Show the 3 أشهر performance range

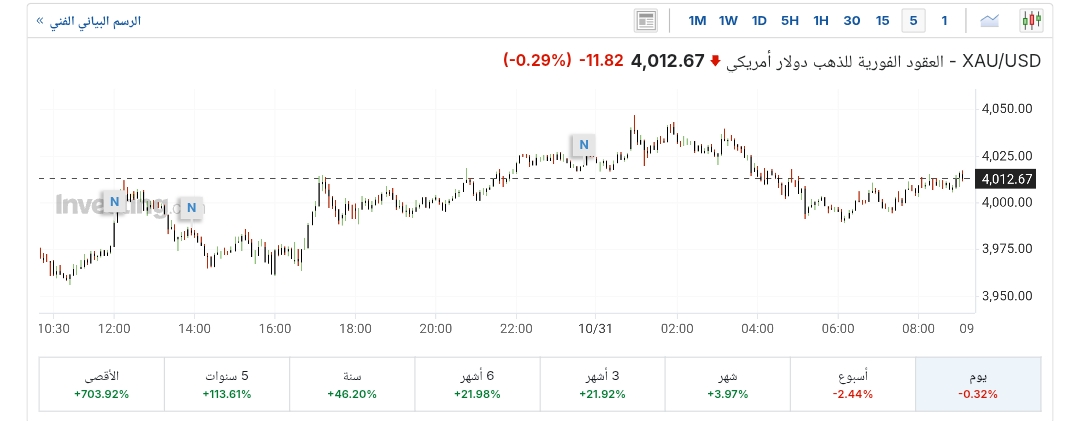(x=602, y=384)
